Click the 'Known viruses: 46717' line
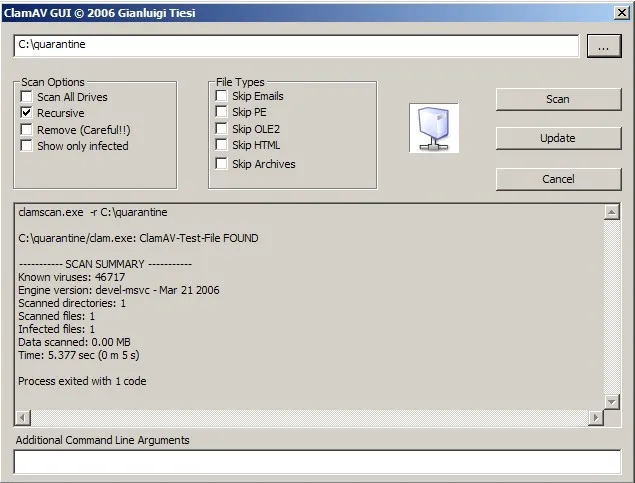635x483 pixels. point(72,277)
